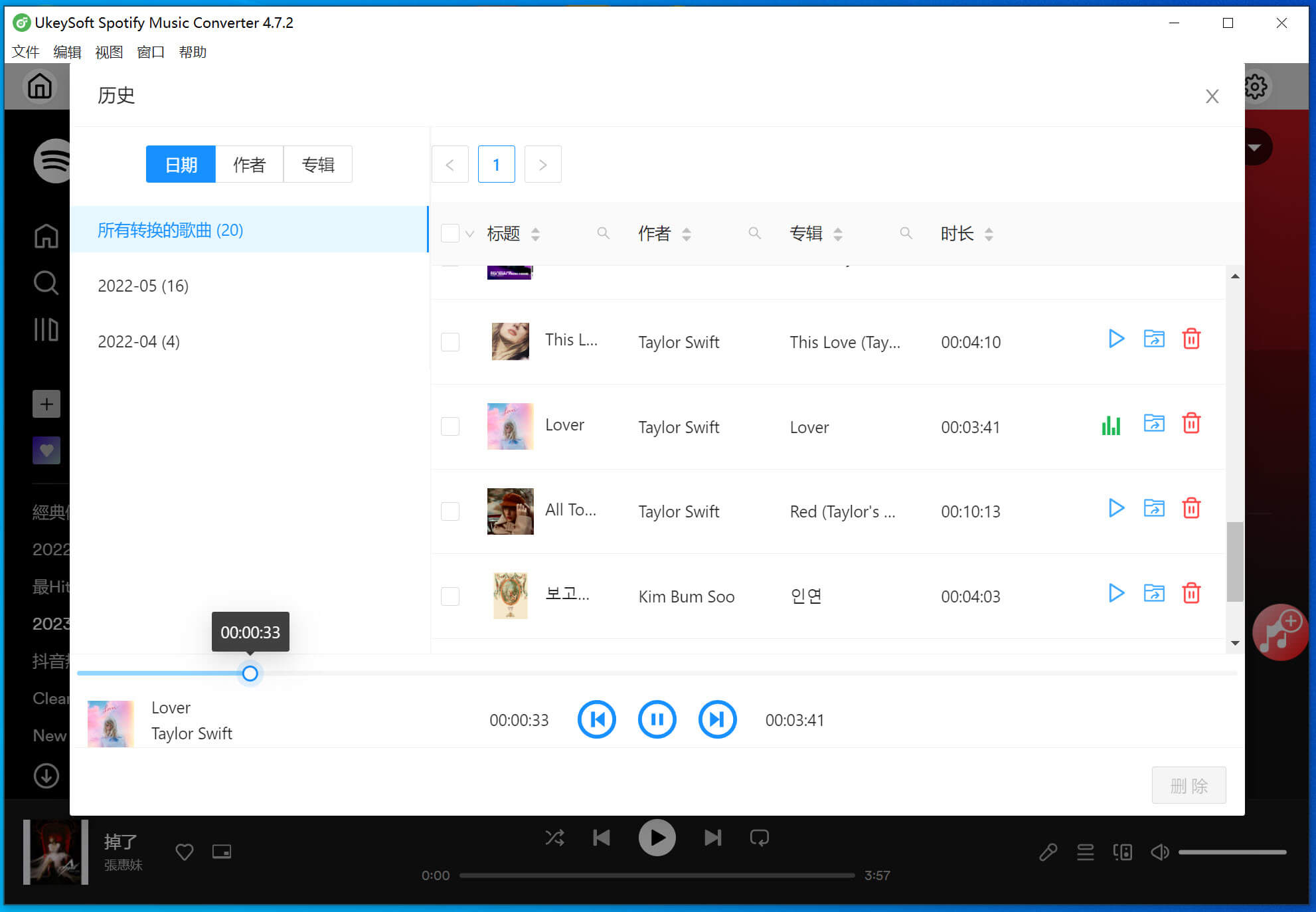Select 2022-05 (16) date group

point(249,286)
